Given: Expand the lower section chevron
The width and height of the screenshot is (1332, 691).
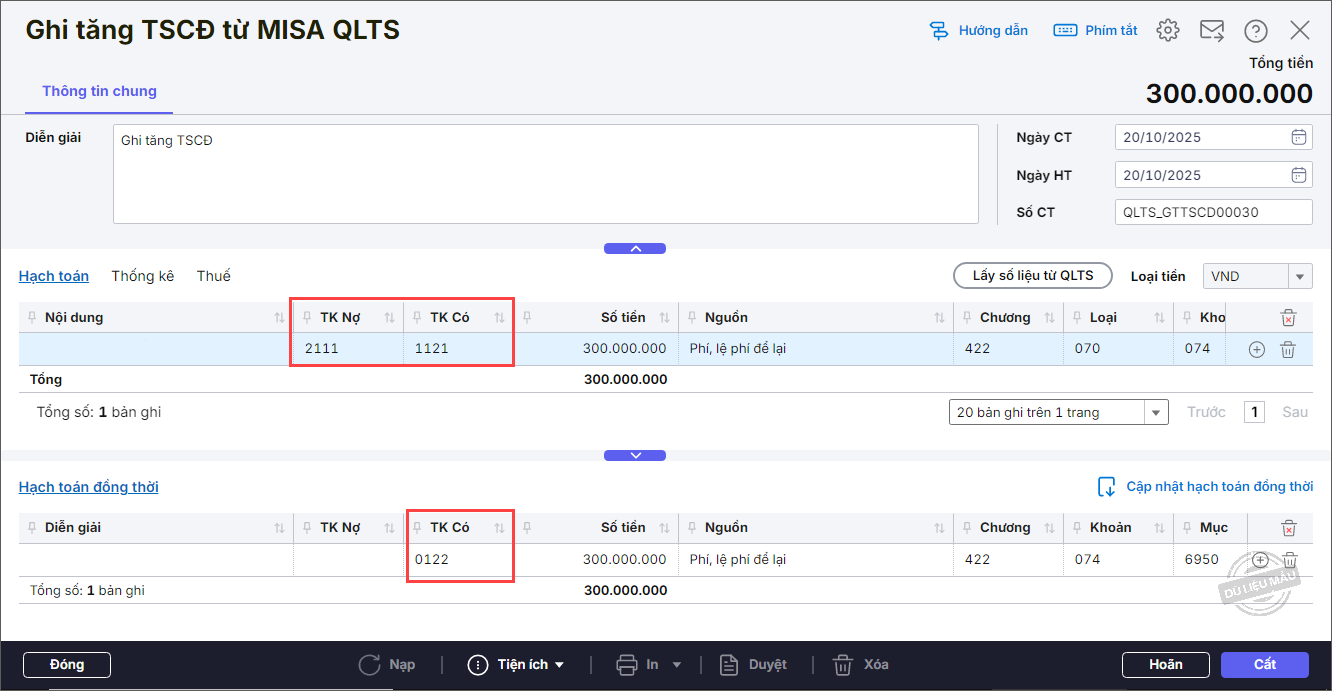Looking at the screenshot, I should point(635,455).
